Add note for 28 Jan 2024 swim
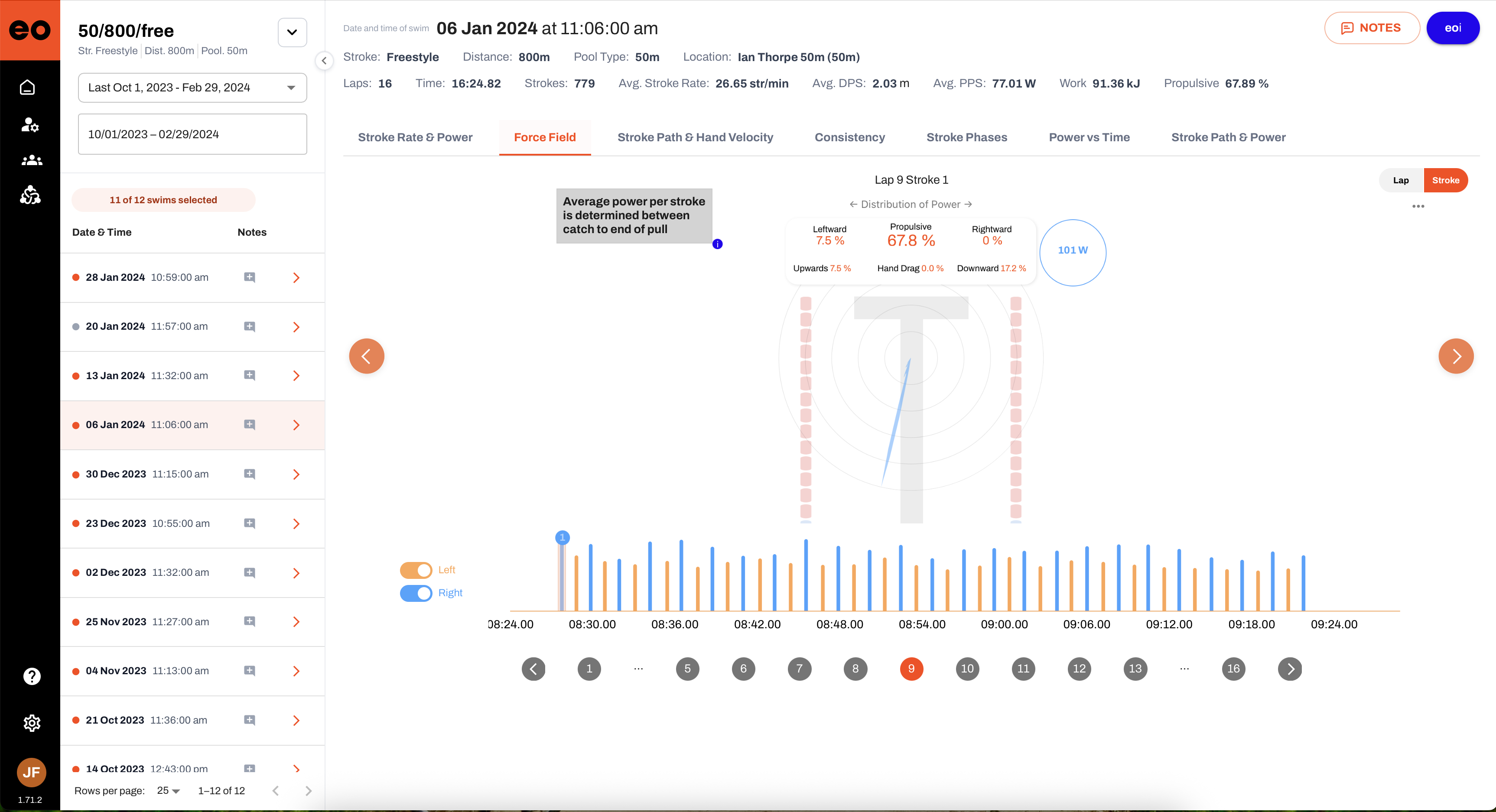This screenshot has width=1496, height=812. tap(250, 277)
